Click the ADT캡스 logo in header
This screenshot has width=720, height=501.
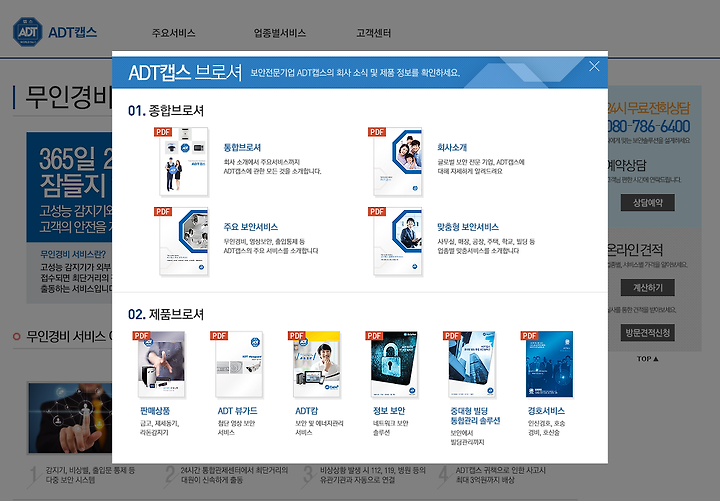(55, 32)
